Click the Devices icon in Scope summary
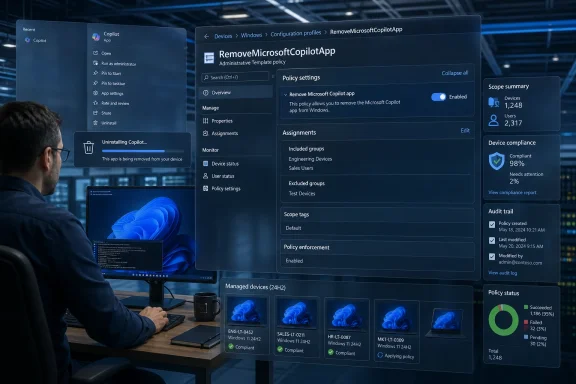Screen dimensions: 576x384 (x=494, y=102)
